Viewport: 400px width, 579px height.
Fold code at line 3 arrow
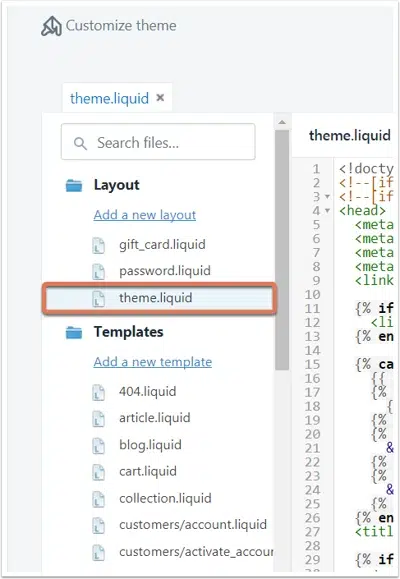coord(327,197)
